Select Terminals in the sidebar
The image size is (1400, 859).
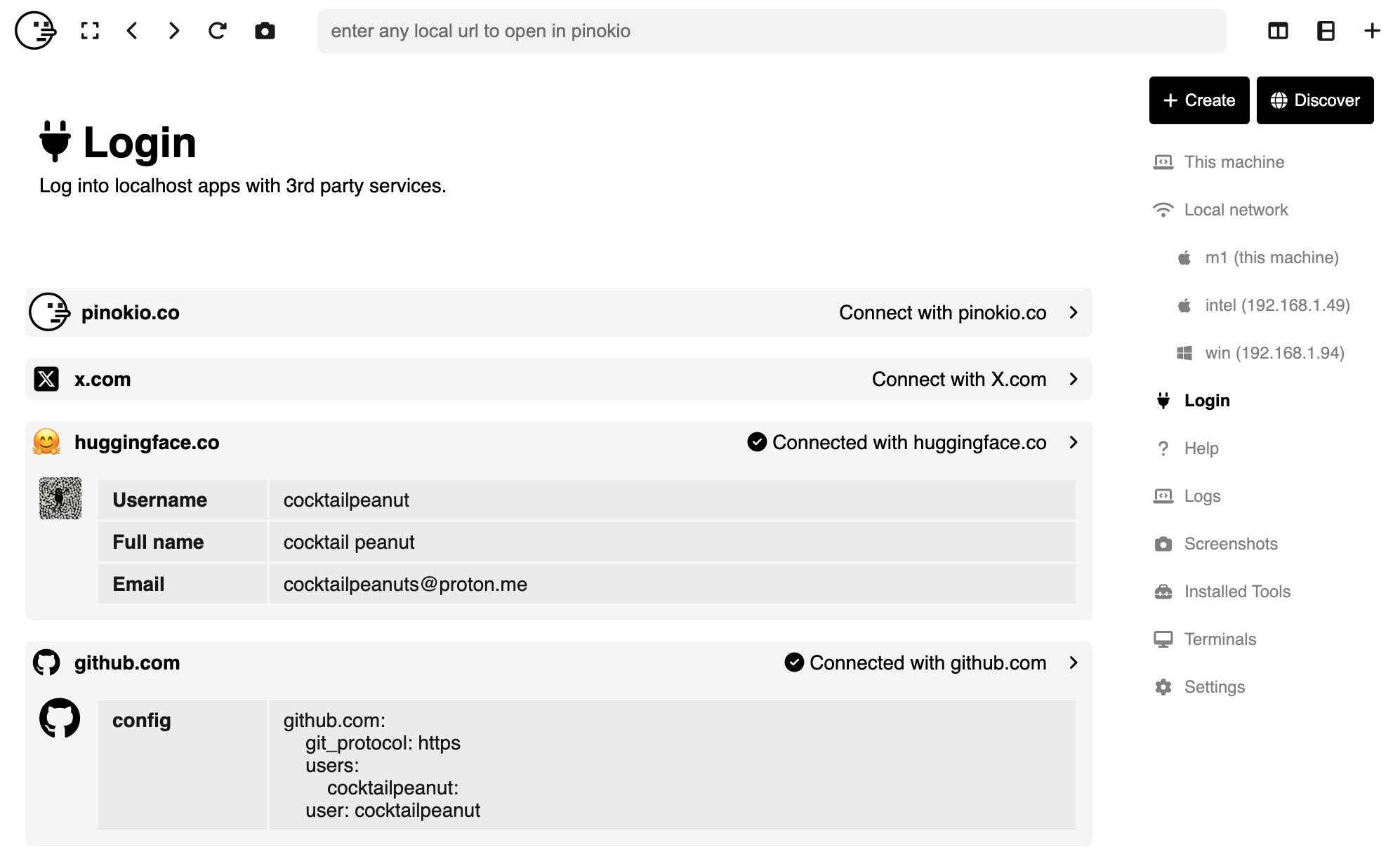(1220, 639)
